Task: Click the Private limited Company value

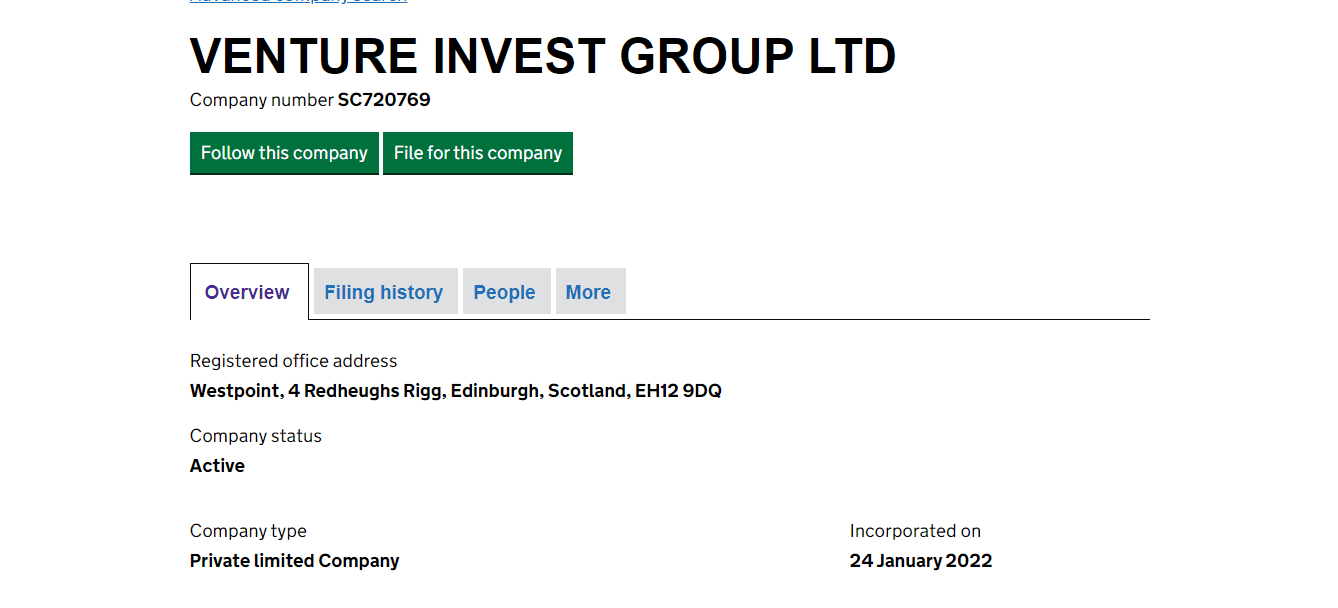Action: pos(294,561)
